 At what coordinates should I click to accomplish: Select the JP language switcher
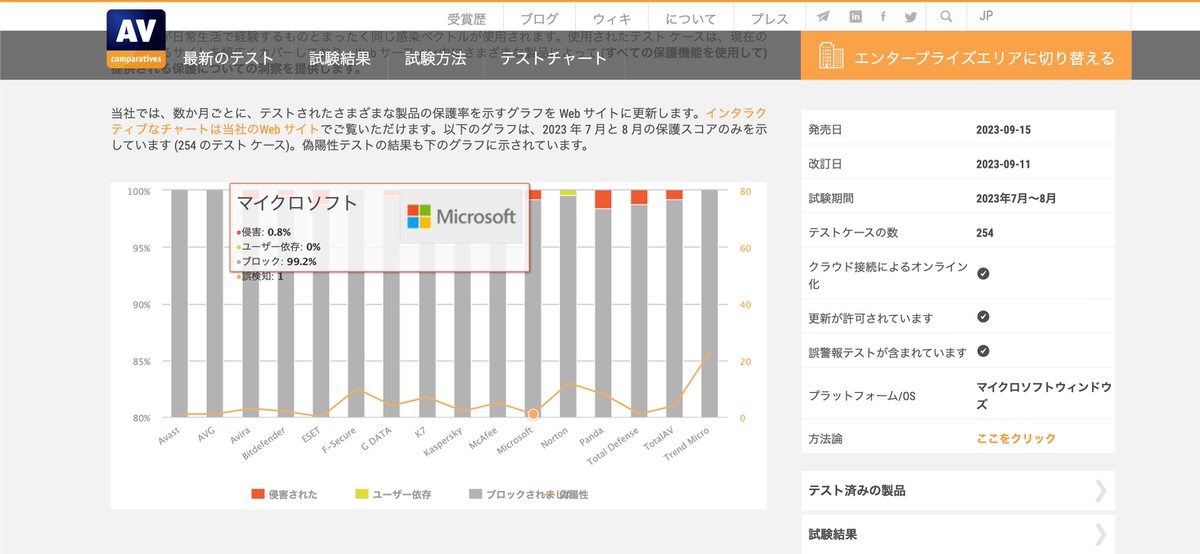tap(986, 17)
